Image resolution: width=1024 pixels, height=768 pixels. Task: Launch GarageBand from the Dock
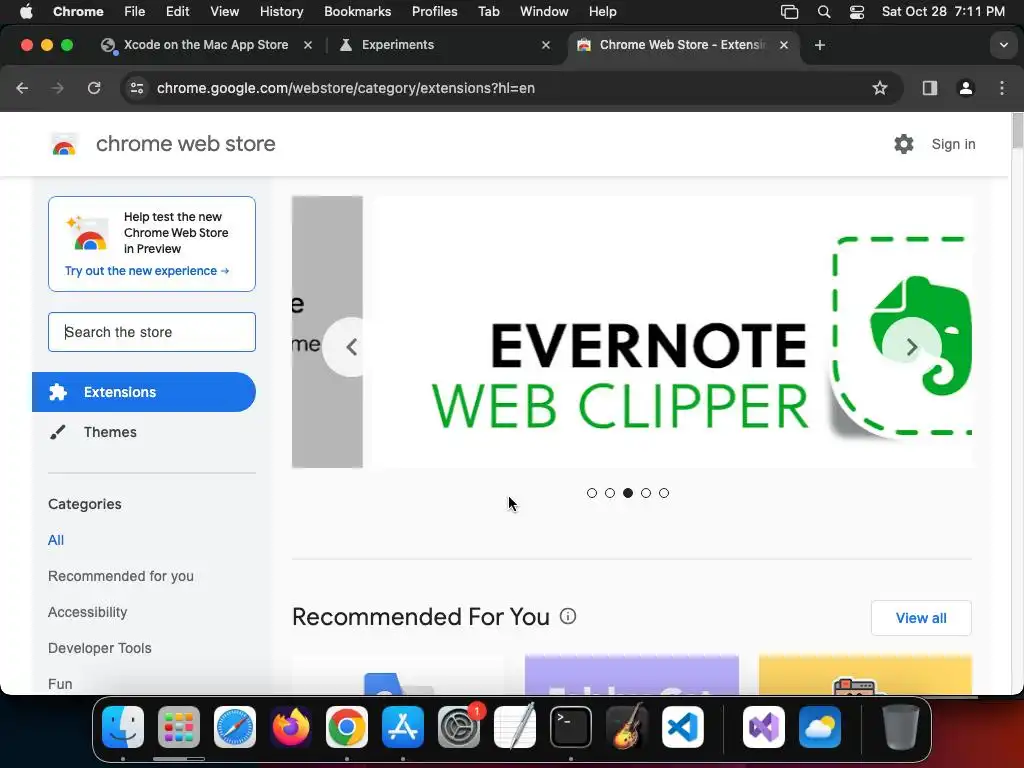pyautogui.click(x=627, y=727)
